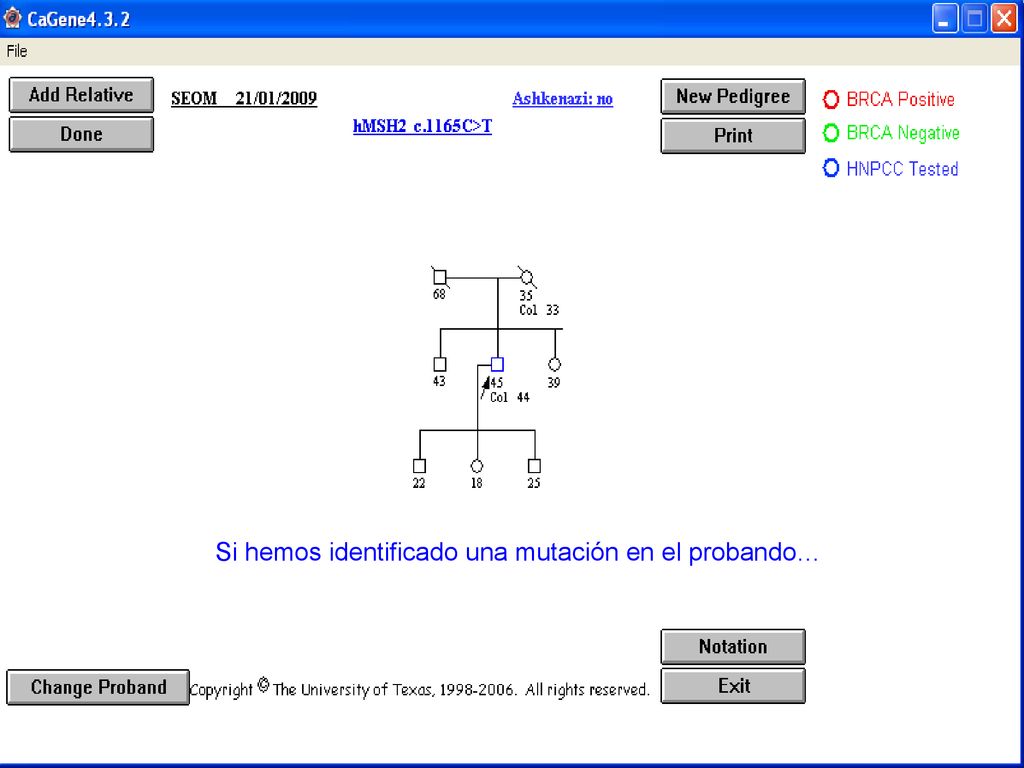The image size is (1024, 768).
Task: Close the CaGene window
Action: (1004, 18)
